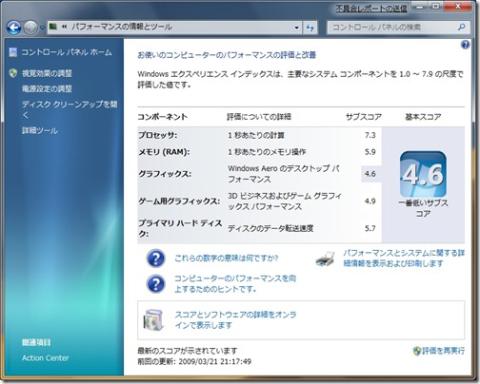Viewport: 480px width, 384px height.
Task: Click 前回の更新 timestamp text
Action: point(194,361)
